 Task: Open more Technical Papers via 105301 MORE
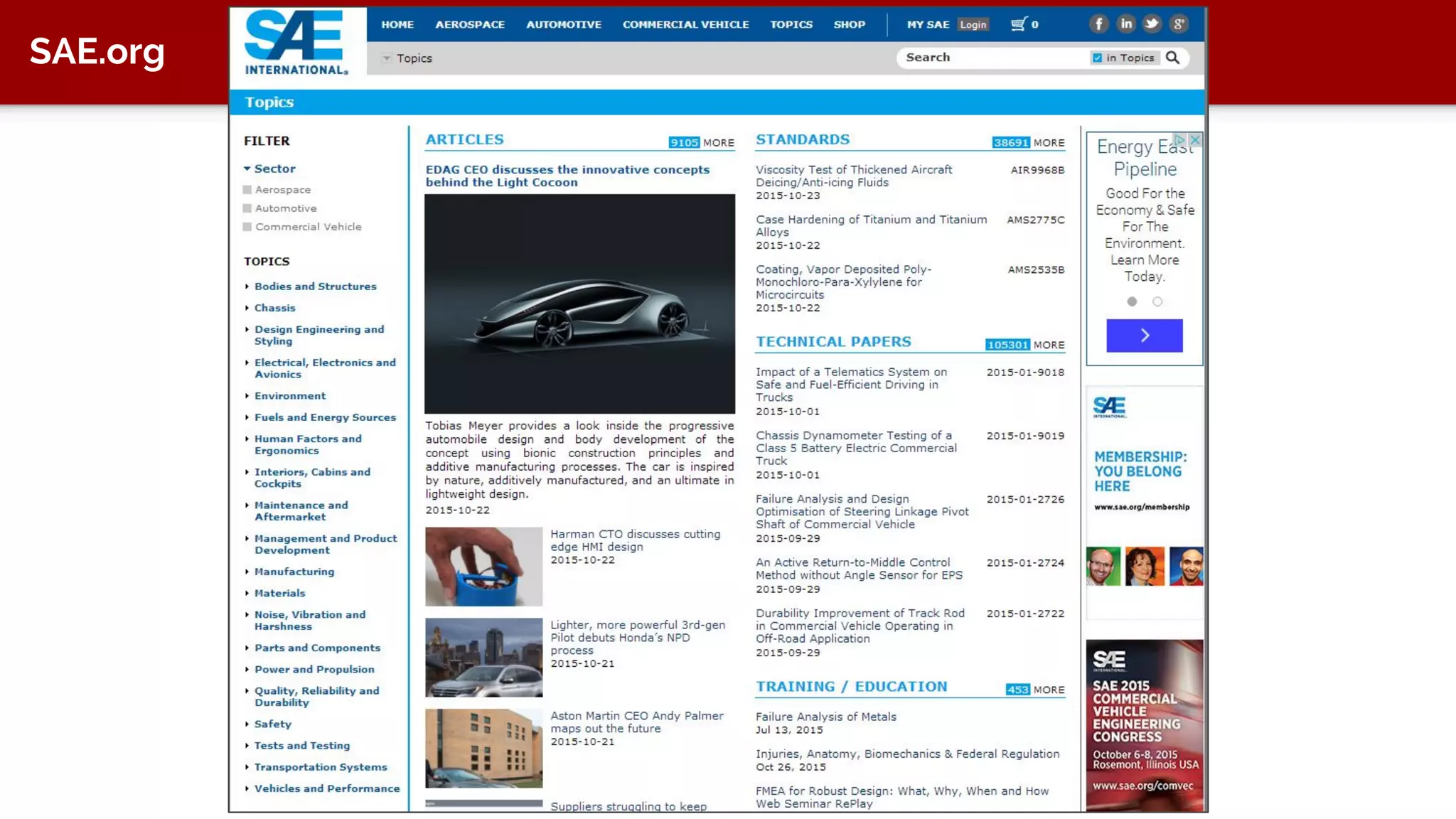(x=1024, y=345)
